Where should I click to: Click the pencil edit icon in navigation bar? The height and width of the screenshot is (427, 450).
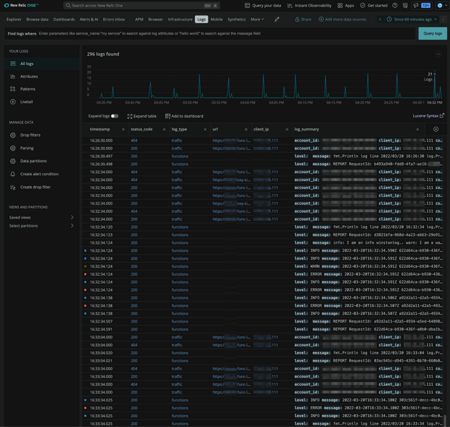coord(277,19)
